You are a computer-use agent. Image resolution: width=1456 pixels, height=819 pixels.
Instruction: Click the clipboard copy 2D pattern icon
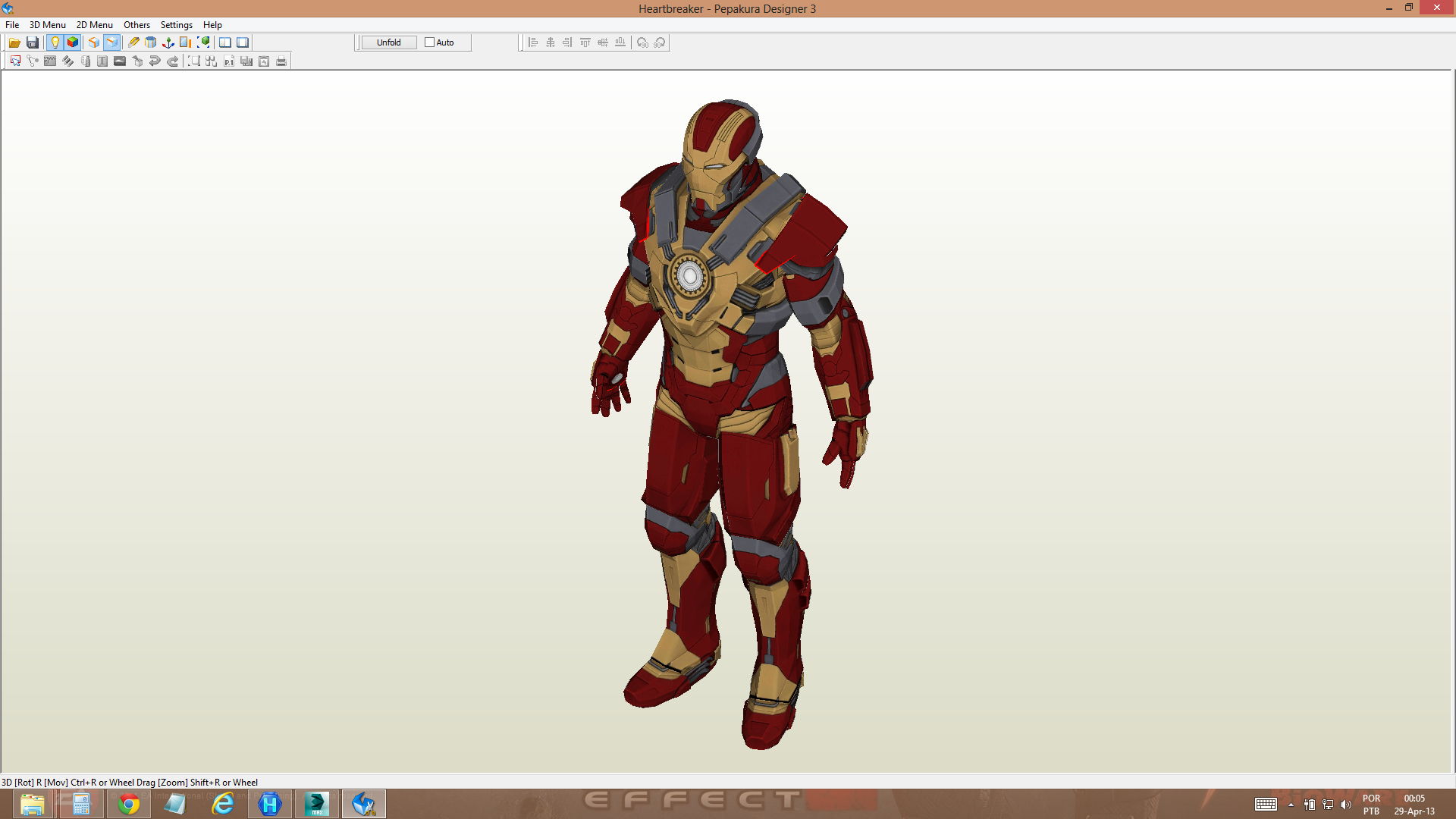pyautogui.click(x=264, y=61)
